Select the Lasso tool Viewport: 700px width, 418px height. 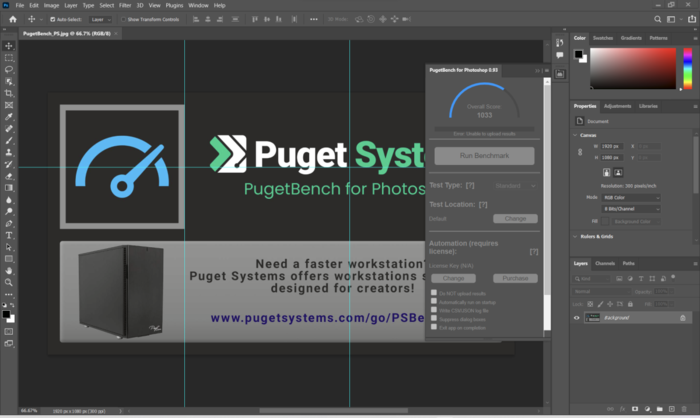click(x=8, y=70)
